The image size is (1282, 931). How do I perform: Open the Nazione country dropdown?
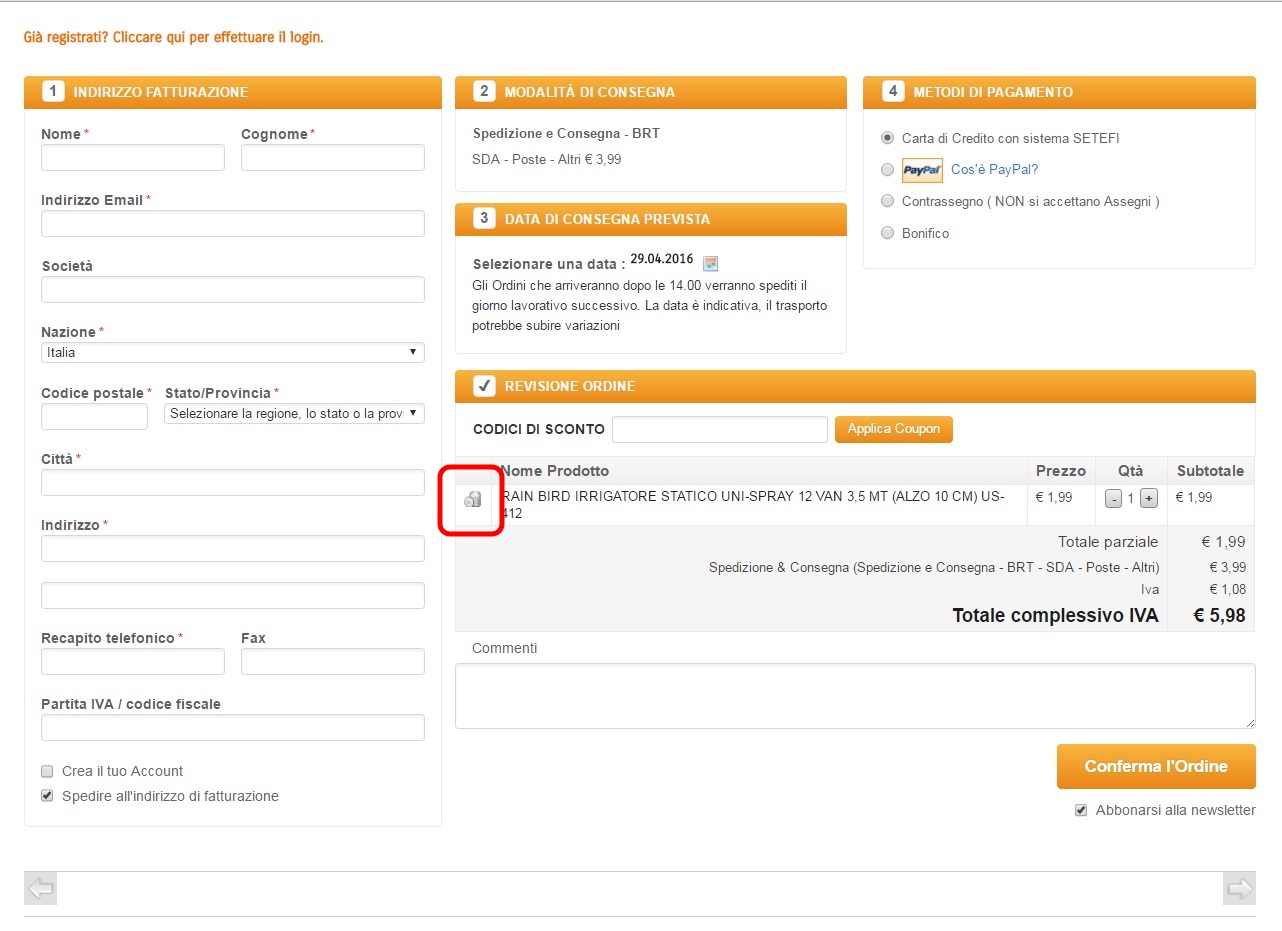click(232, 352)
